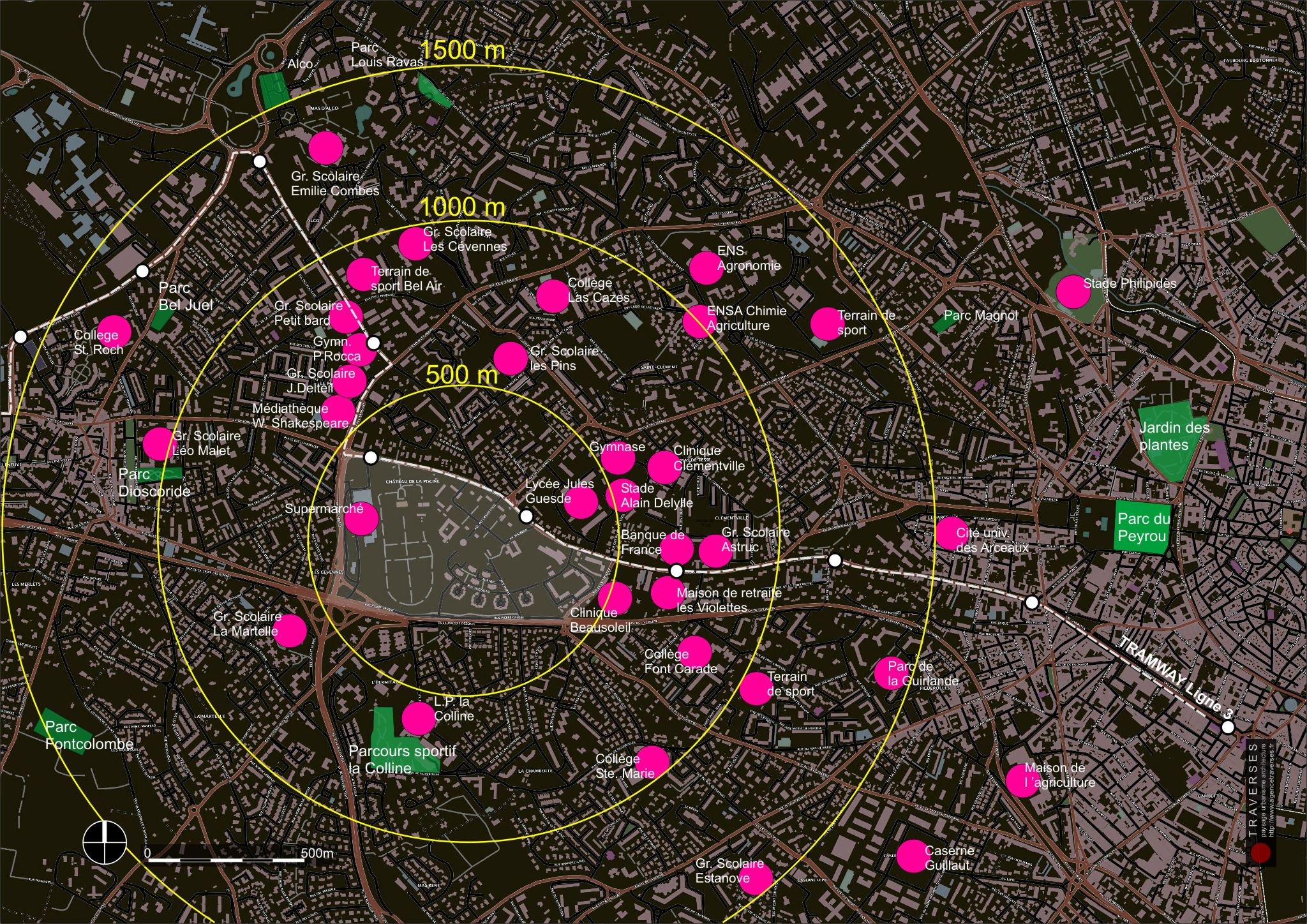The image size is (1307, 924).
Task: Click the tram stop dot nearest TRAMWAY Ligne 3 label
Action: 1227,727
